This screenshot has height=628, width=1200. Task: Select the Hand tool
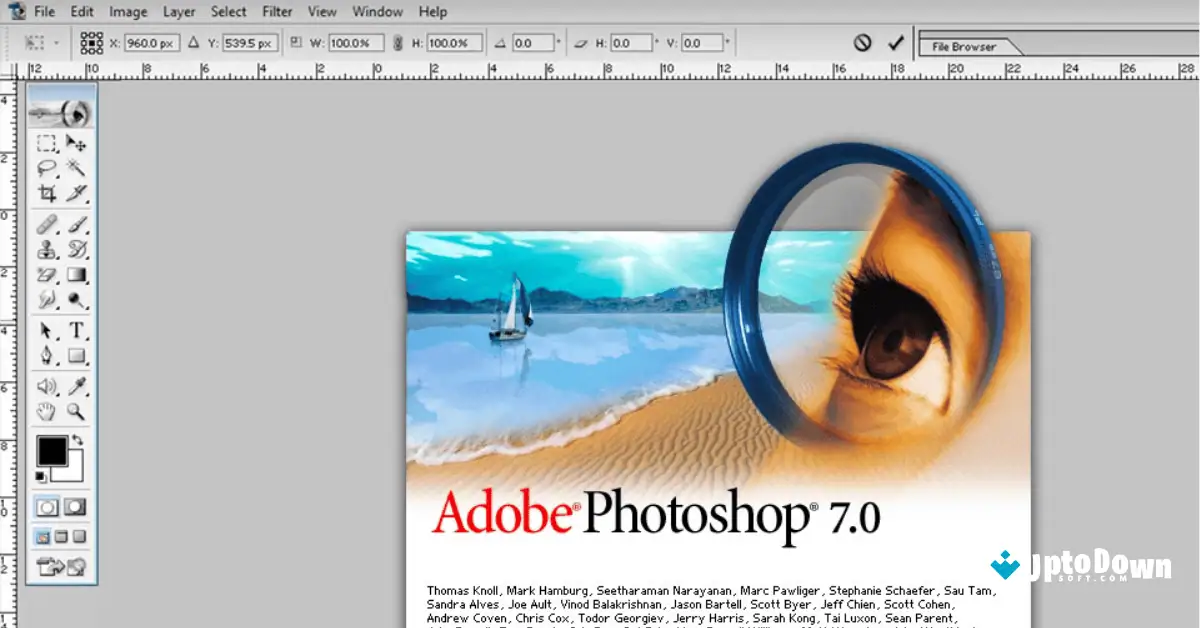coord(47,410)
